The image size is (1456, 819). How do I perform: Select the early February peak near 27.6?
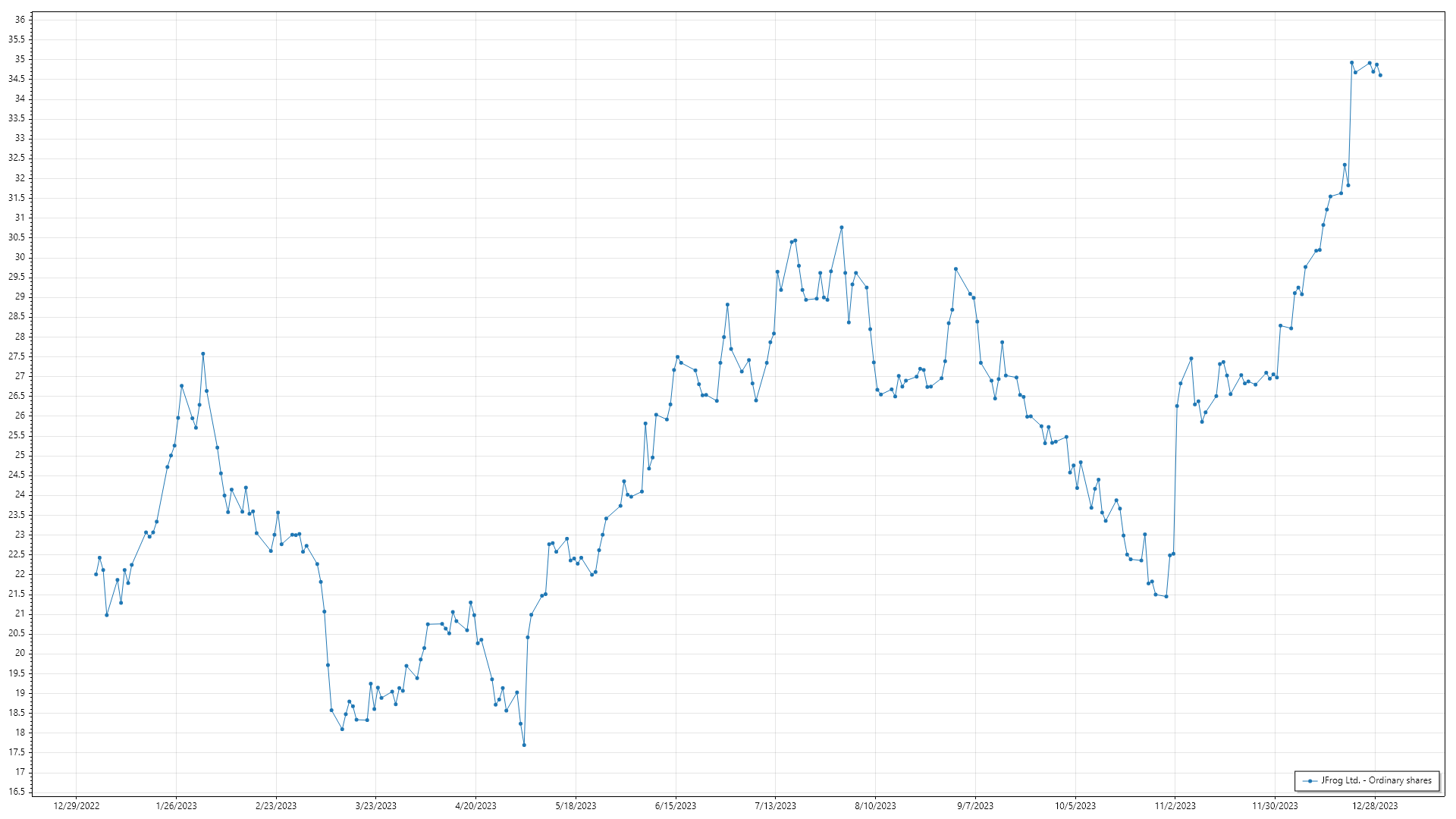[202, 353]
